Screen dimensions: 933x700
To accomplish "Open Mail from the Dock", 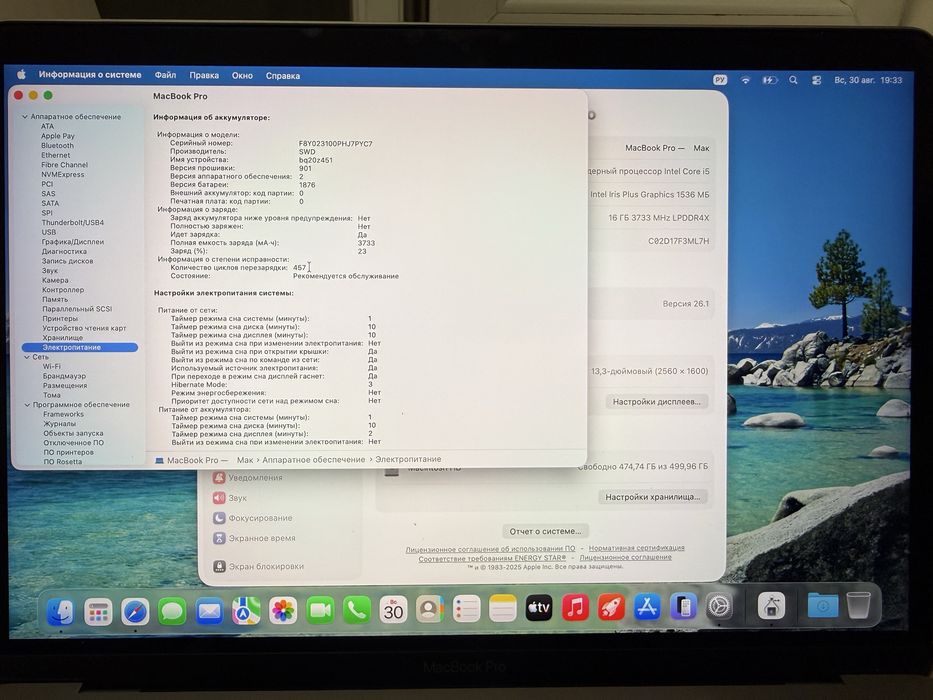I will [x=209, y=611].
